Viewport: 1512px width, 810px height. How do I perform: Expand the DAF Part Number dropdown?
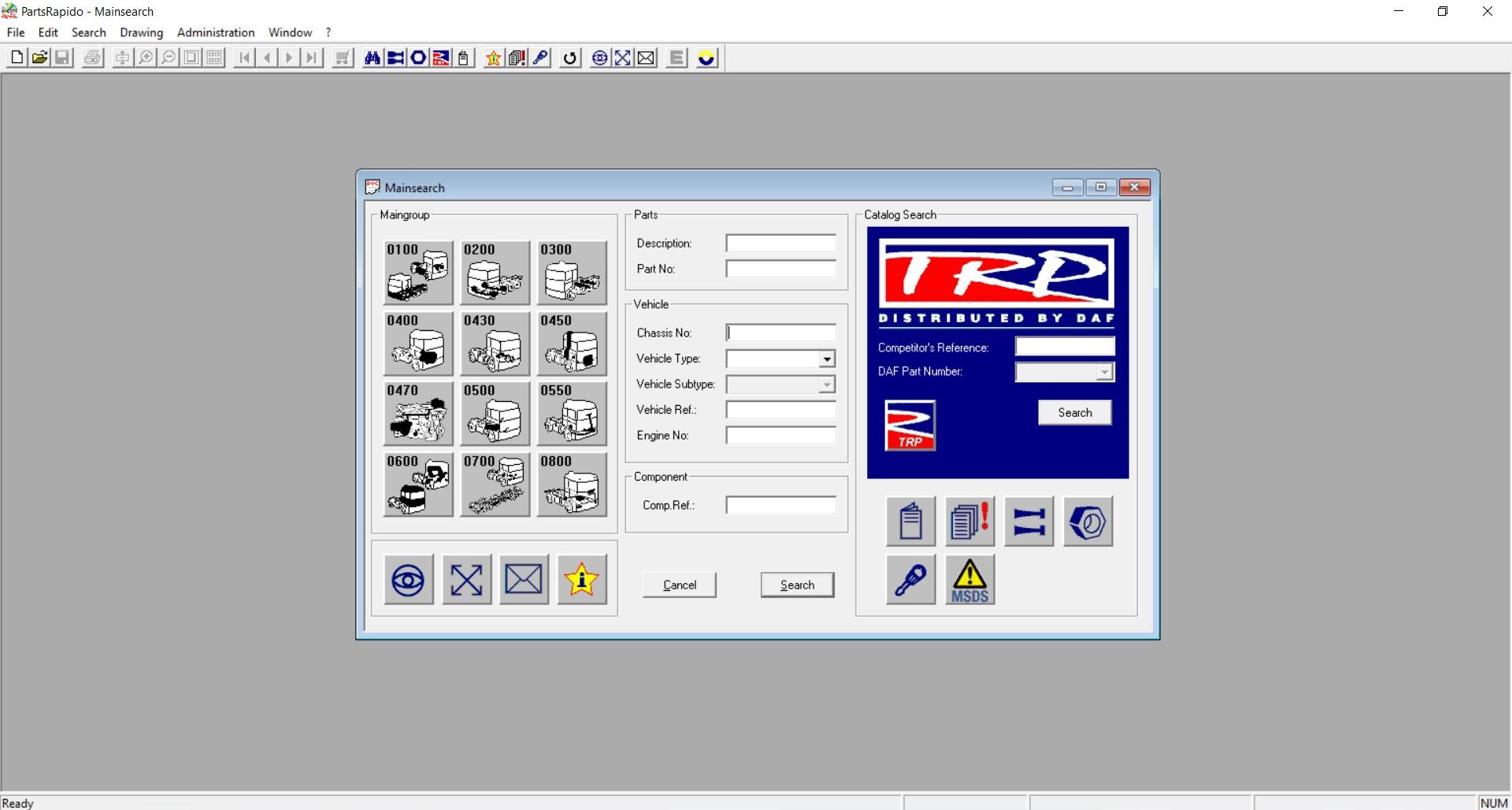click(x=1104, y=373)
